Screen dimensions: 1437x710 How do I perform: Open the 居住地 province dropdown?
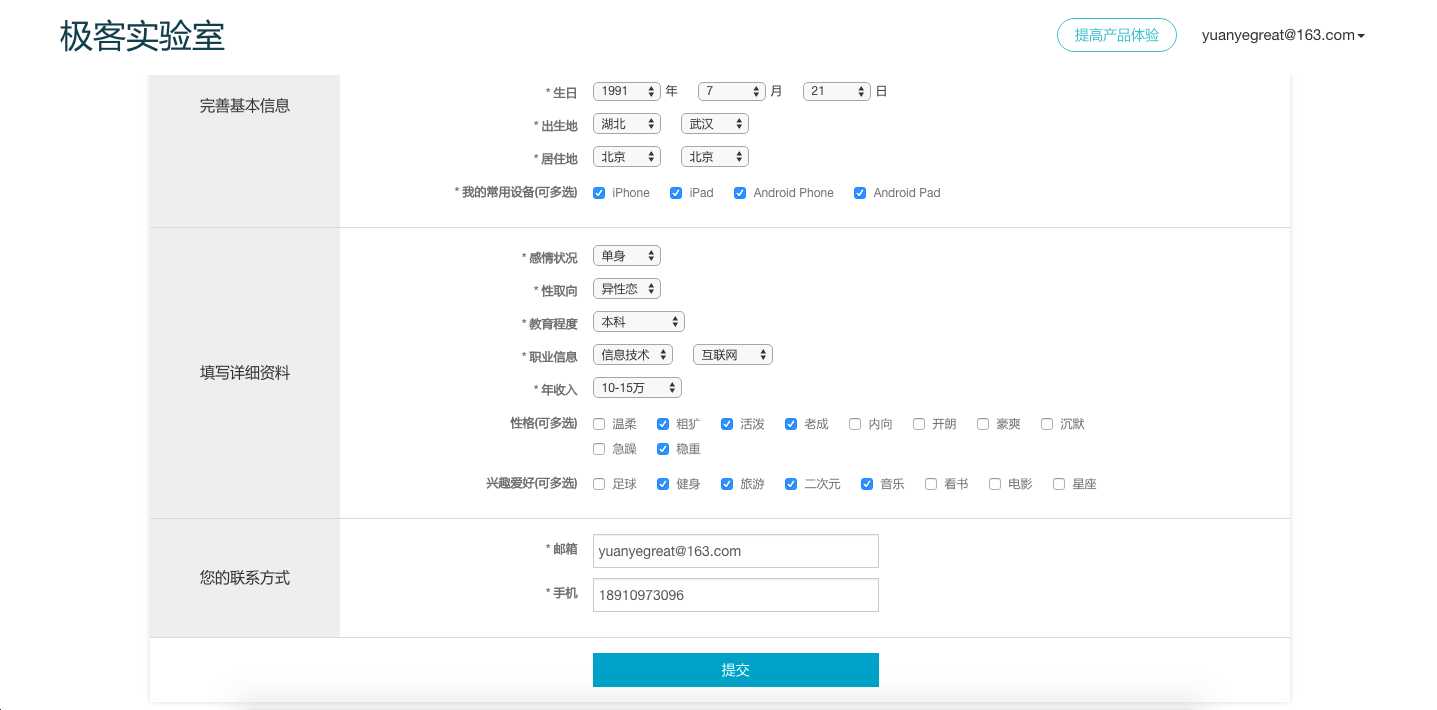[x=627, y=157]
